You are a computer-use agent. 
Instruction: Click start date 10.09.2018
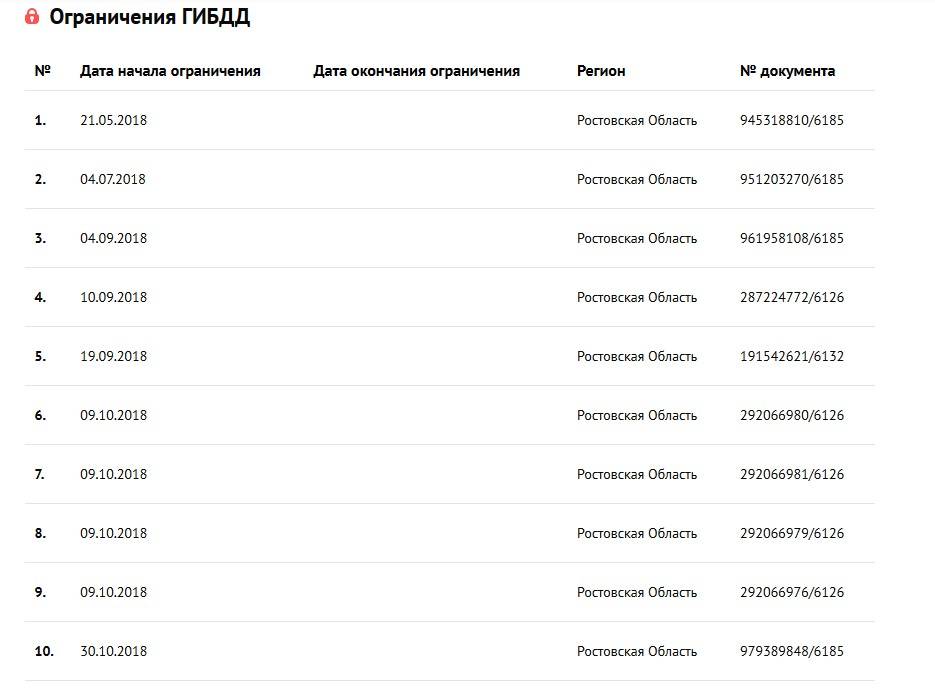pyautogui.click(x=113, y=297)
